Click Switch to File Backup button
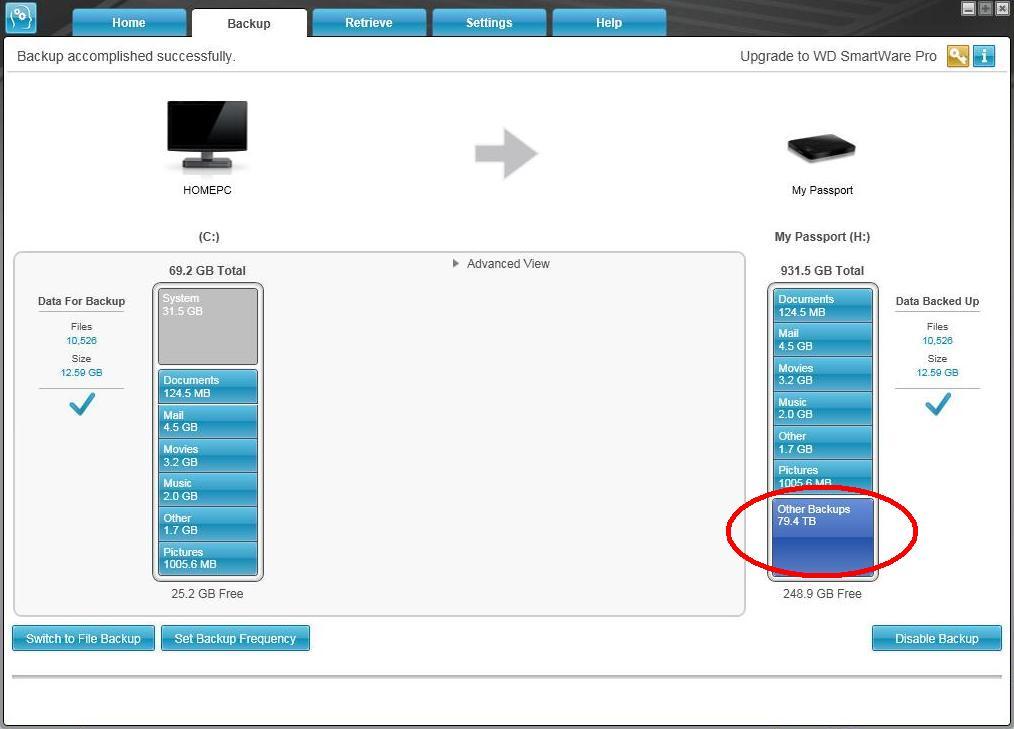 tap(83, 638)
